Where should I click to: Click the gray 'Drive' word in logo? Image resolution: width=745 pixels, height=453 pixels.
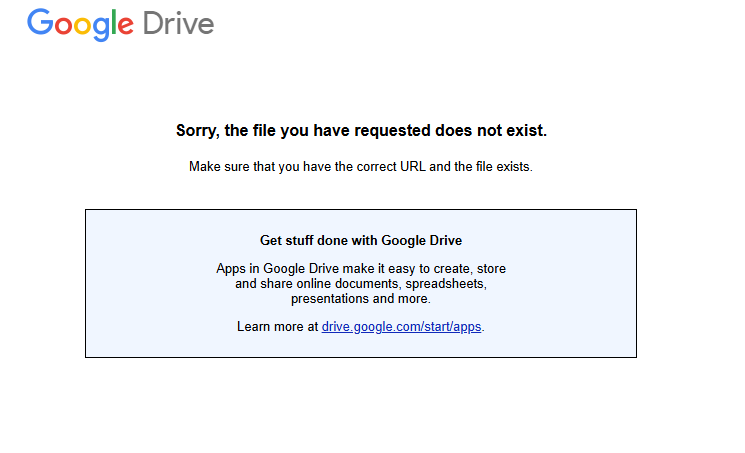tap(178, 23)
